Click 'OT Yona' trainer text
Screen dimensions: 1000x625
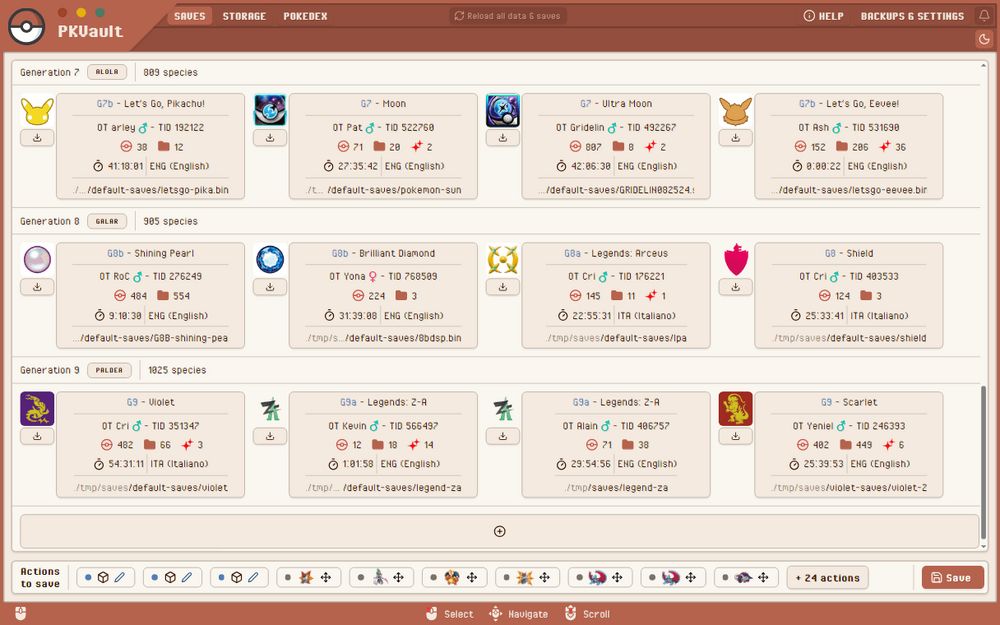coord(347,276)
